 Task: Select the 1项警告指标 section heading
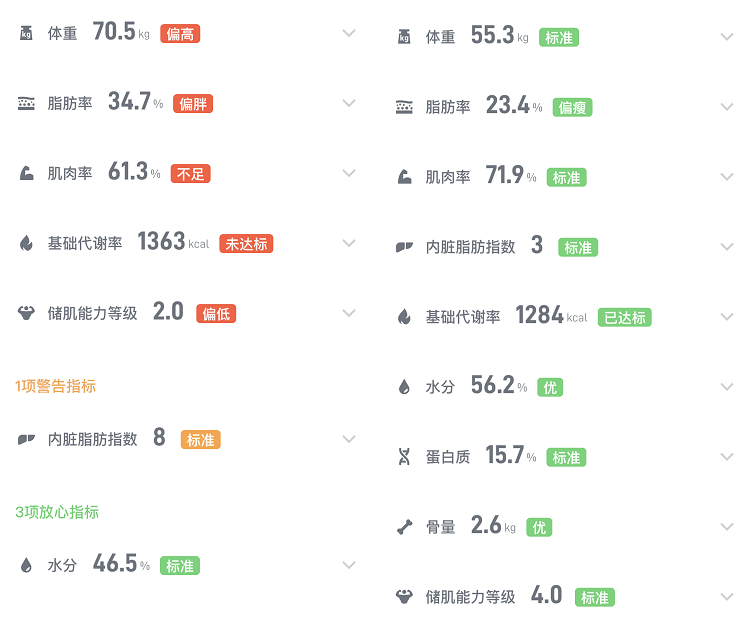click(x=55, y=386)
